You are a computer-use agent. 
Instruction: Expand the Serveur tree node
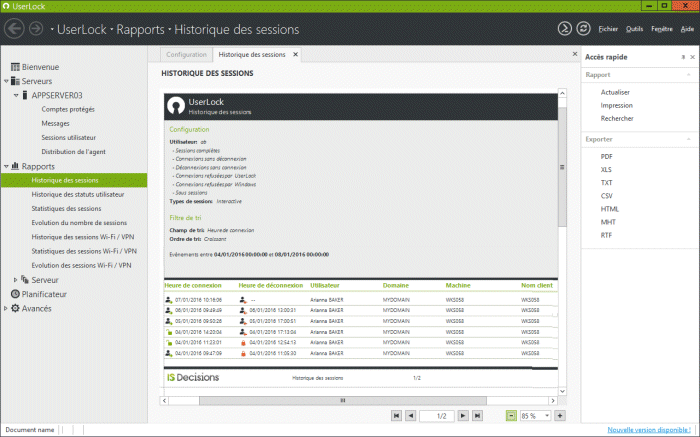[15, 280]
